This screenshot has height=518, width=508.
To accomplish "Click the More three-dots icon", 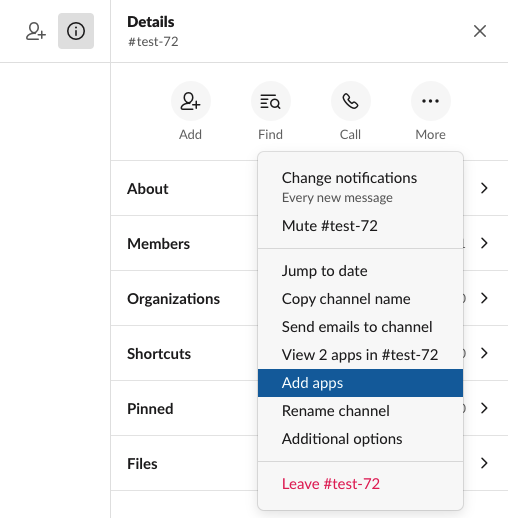I will (x=431, y=101).
